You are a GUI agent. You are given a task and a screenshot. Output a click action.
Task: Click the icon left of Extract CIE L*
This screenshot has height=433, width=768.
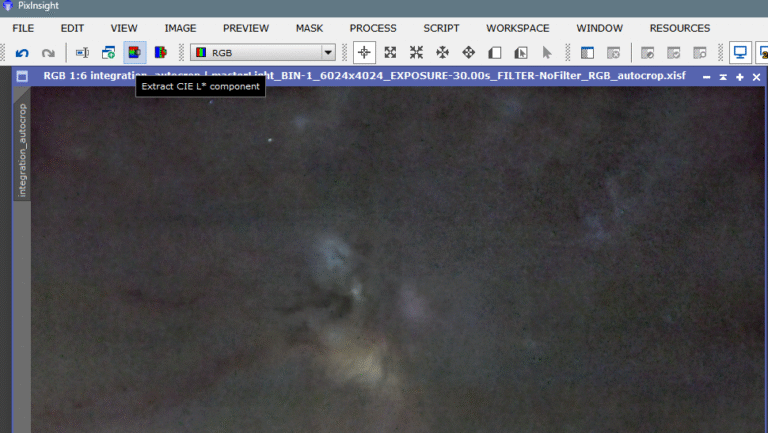coord(108,52)
